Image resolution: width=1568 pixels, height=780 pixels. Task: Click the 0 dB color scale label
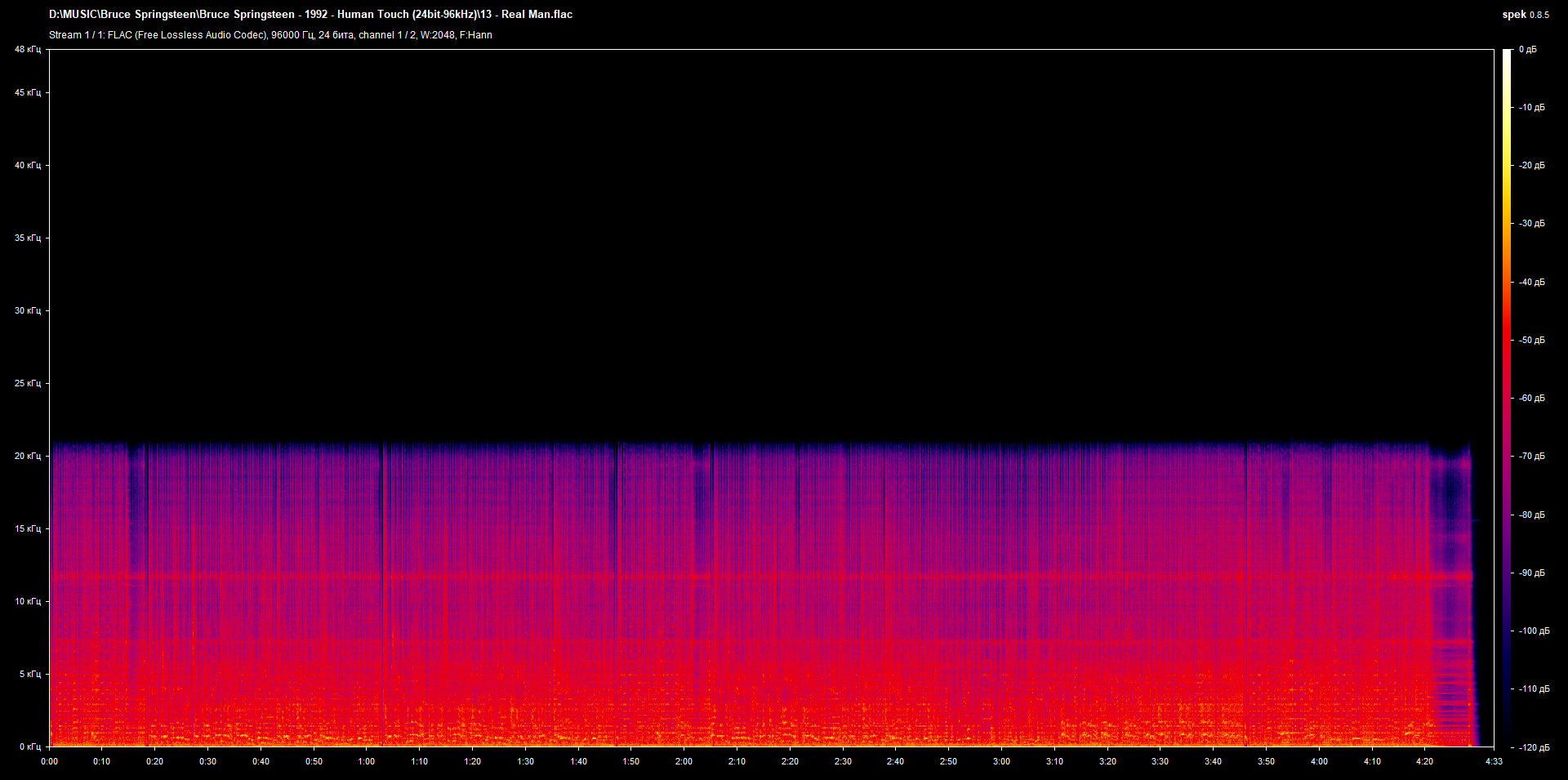(x=1528, y=50)
